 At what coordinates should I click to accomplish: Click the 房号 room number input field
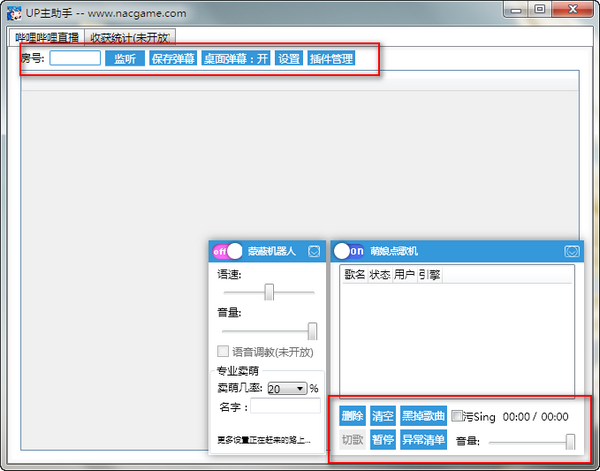[x=75, y=59]
